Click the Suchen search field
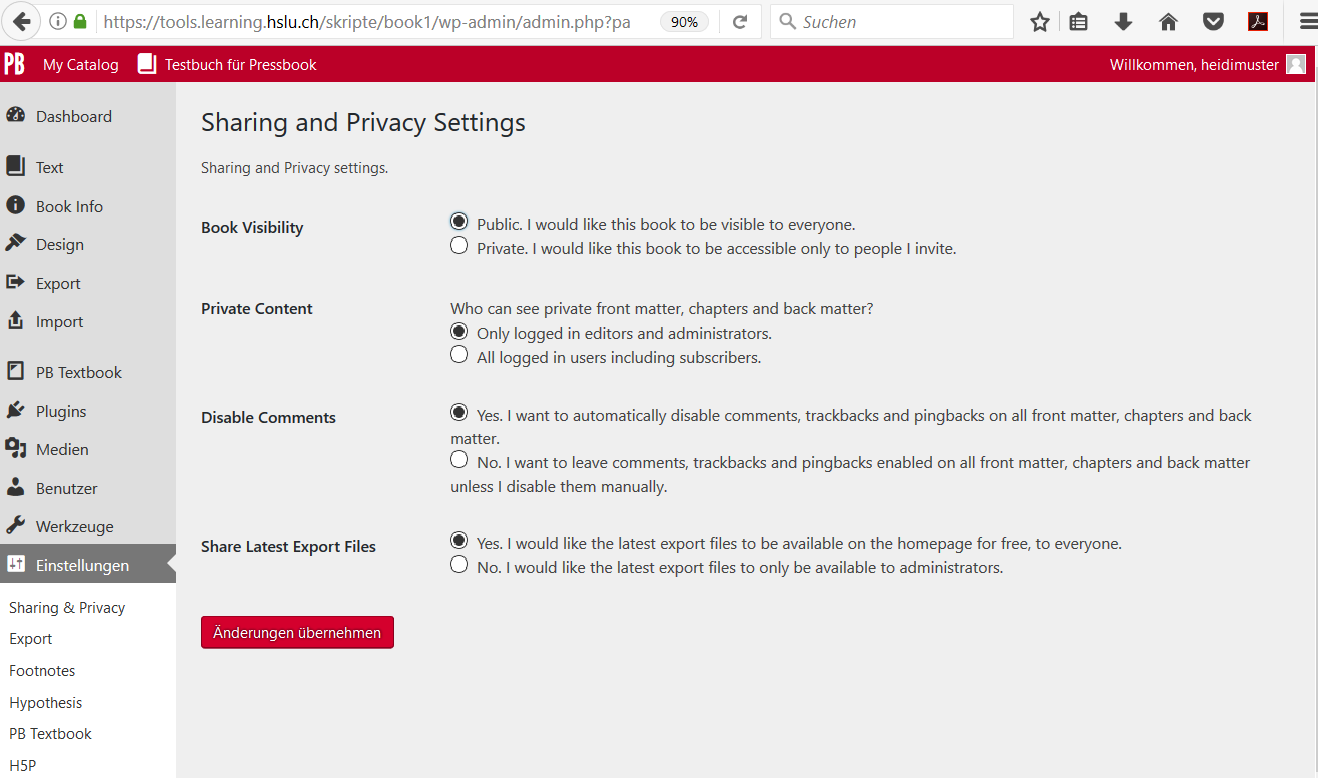 pyautogui.click(x=892, y=21)
